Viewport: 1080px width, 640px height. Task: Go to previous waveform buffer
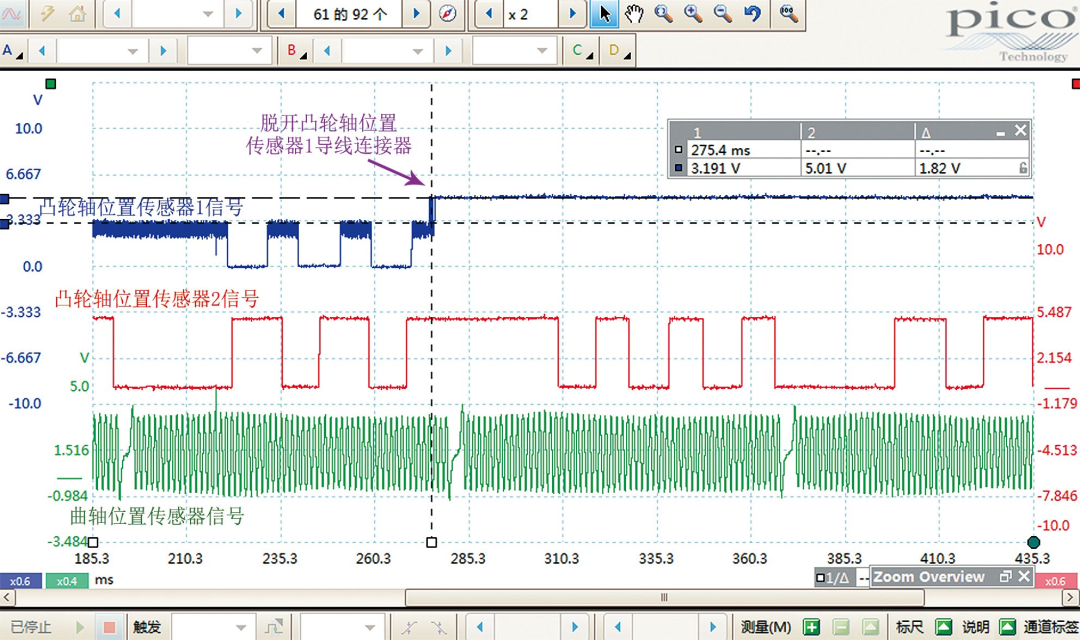tap(281, 13)
